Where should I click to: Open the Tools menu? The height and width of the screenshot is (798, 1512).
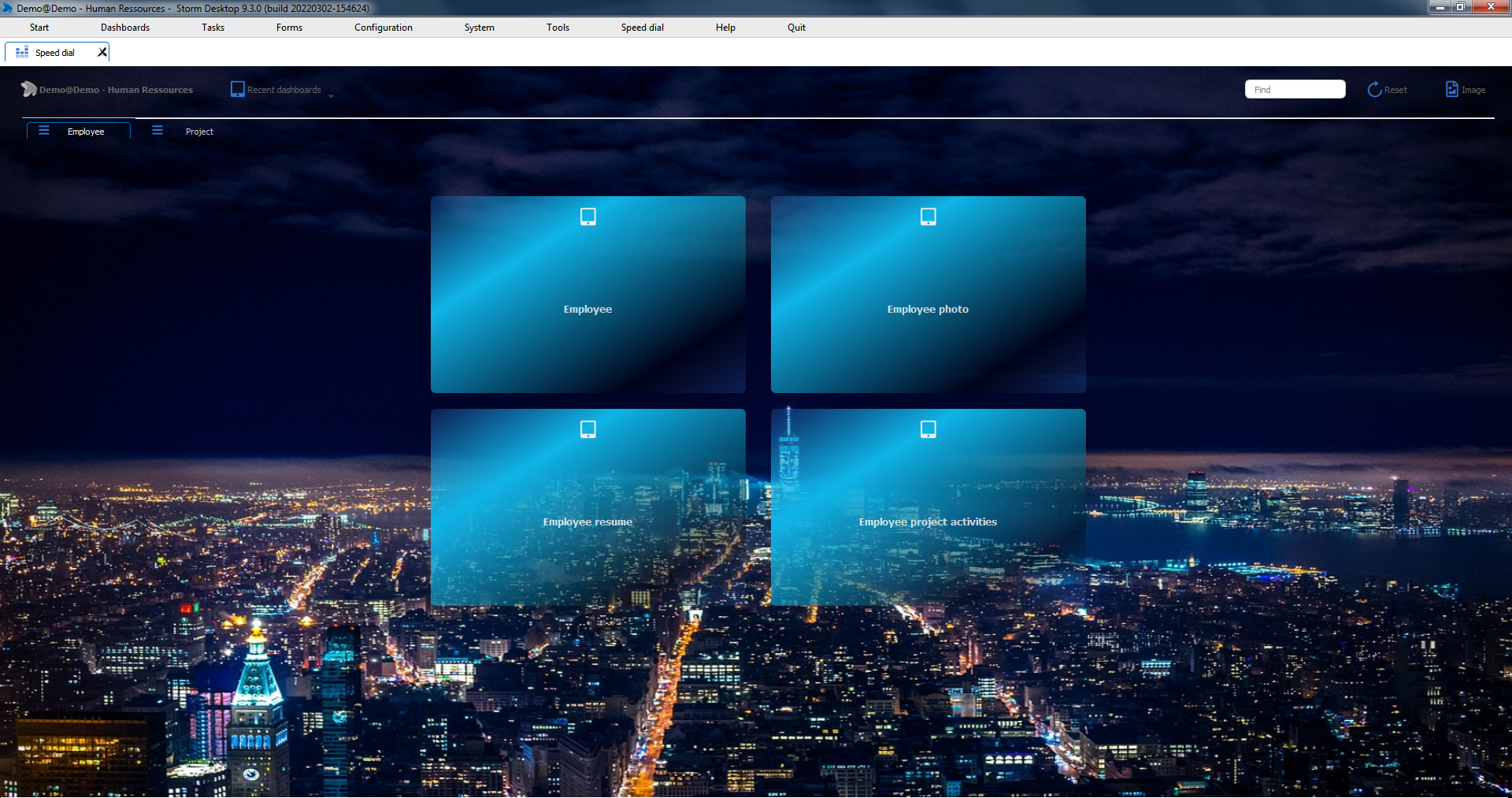[558, 28]
